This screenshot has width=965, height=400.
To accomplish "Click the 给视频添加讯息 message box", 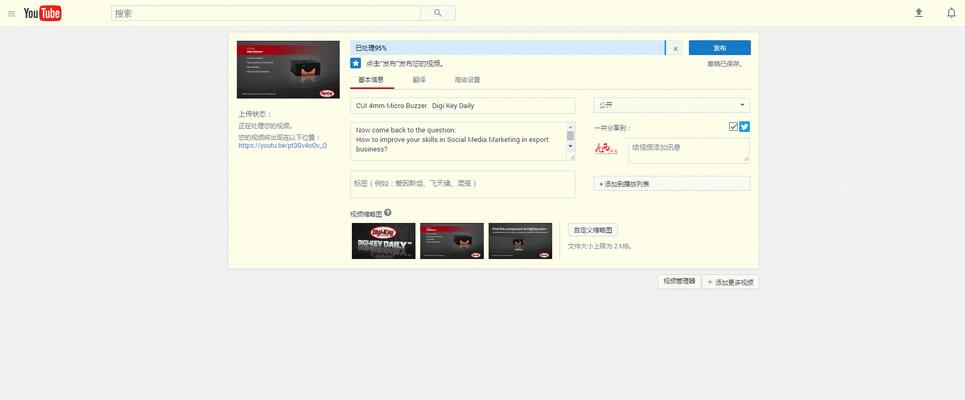I will [689, 150].
